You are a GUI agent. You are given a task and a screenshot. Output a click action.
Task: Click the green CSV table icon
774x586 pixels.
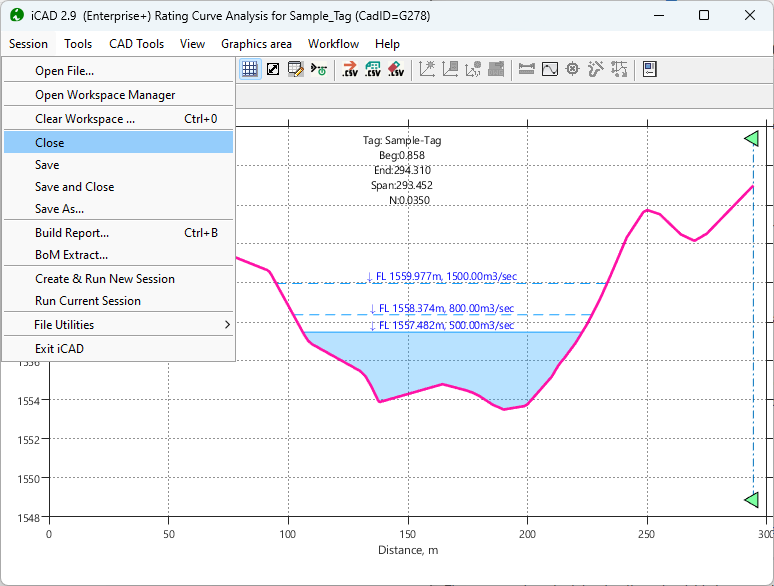tap(372, 69)
